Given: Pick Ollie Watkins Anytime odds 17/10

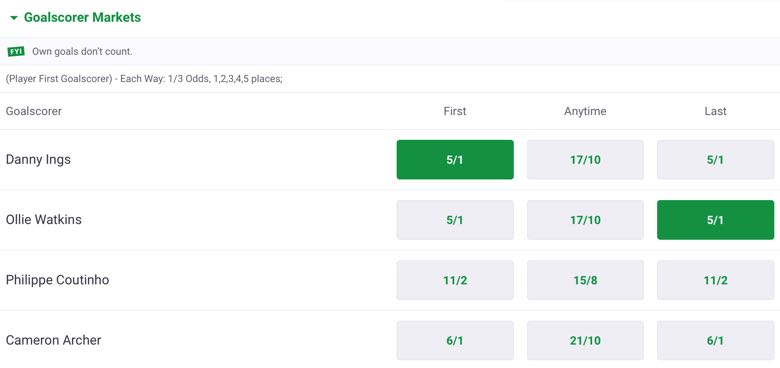Looking at the screenshot, I should (585, 220).
